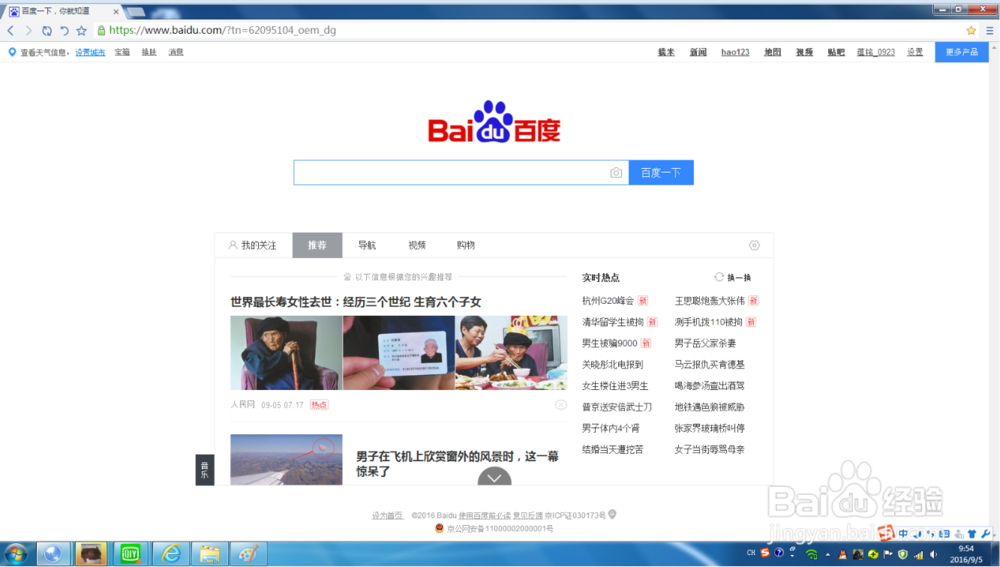This screenshot has width=1000, height=567.
Task: Open the hao123 link in top nav
Action: point(735,52)
